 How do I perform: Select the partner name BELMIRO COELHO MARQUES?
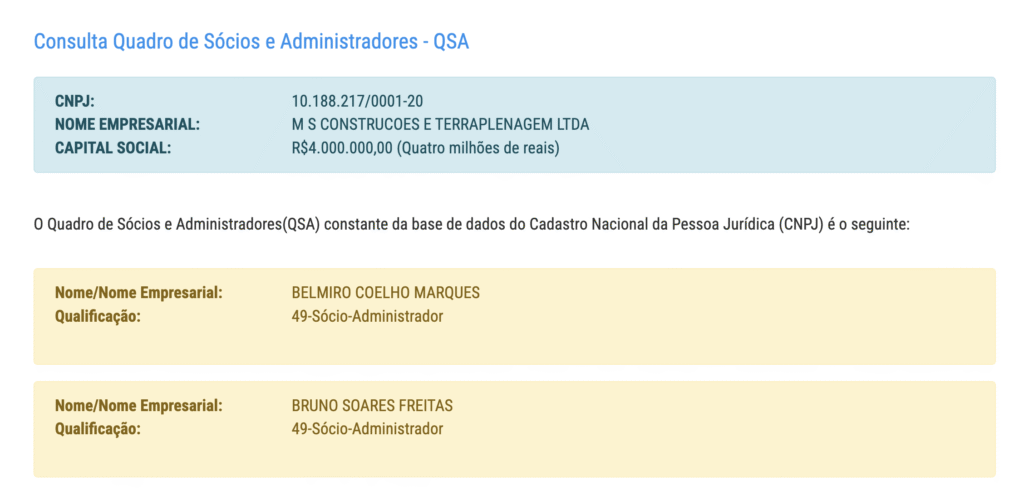click(x=385, y=293)
